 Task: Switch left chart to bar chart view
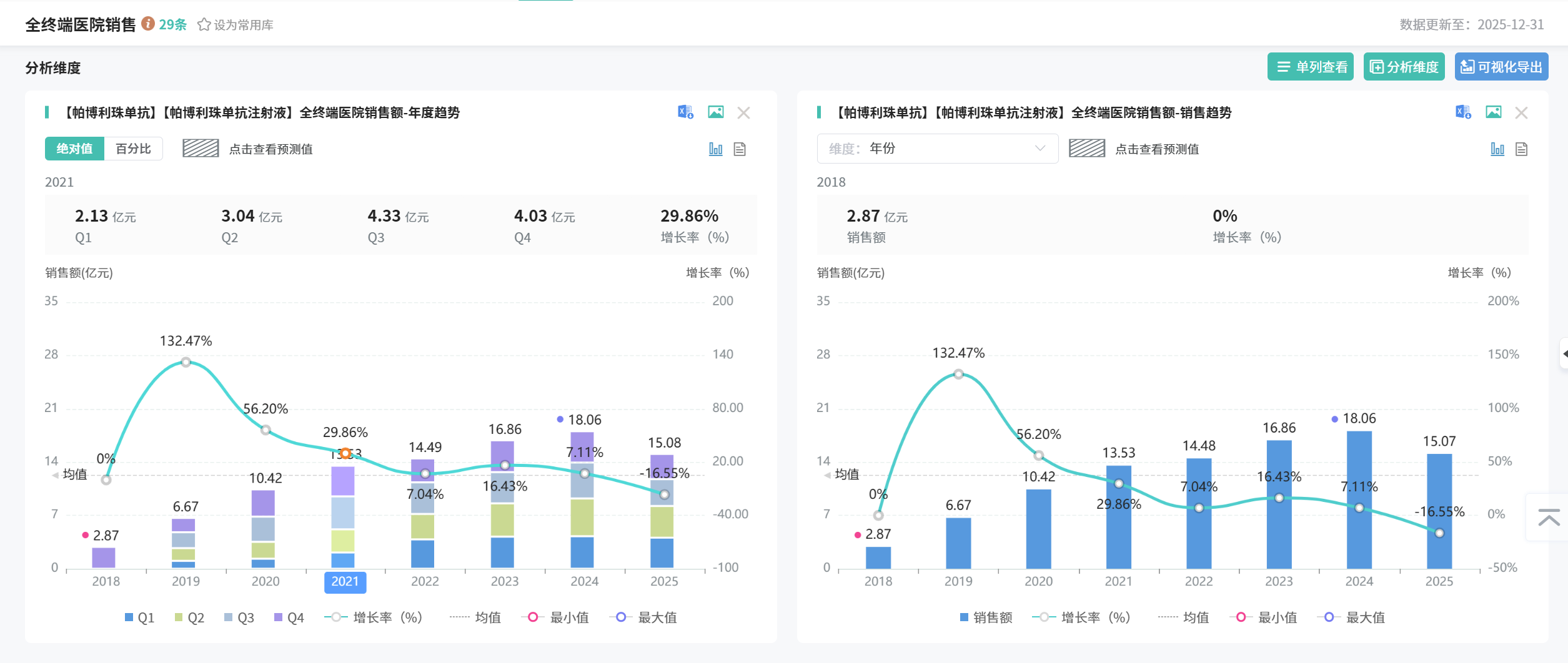(x=715, y=149)
